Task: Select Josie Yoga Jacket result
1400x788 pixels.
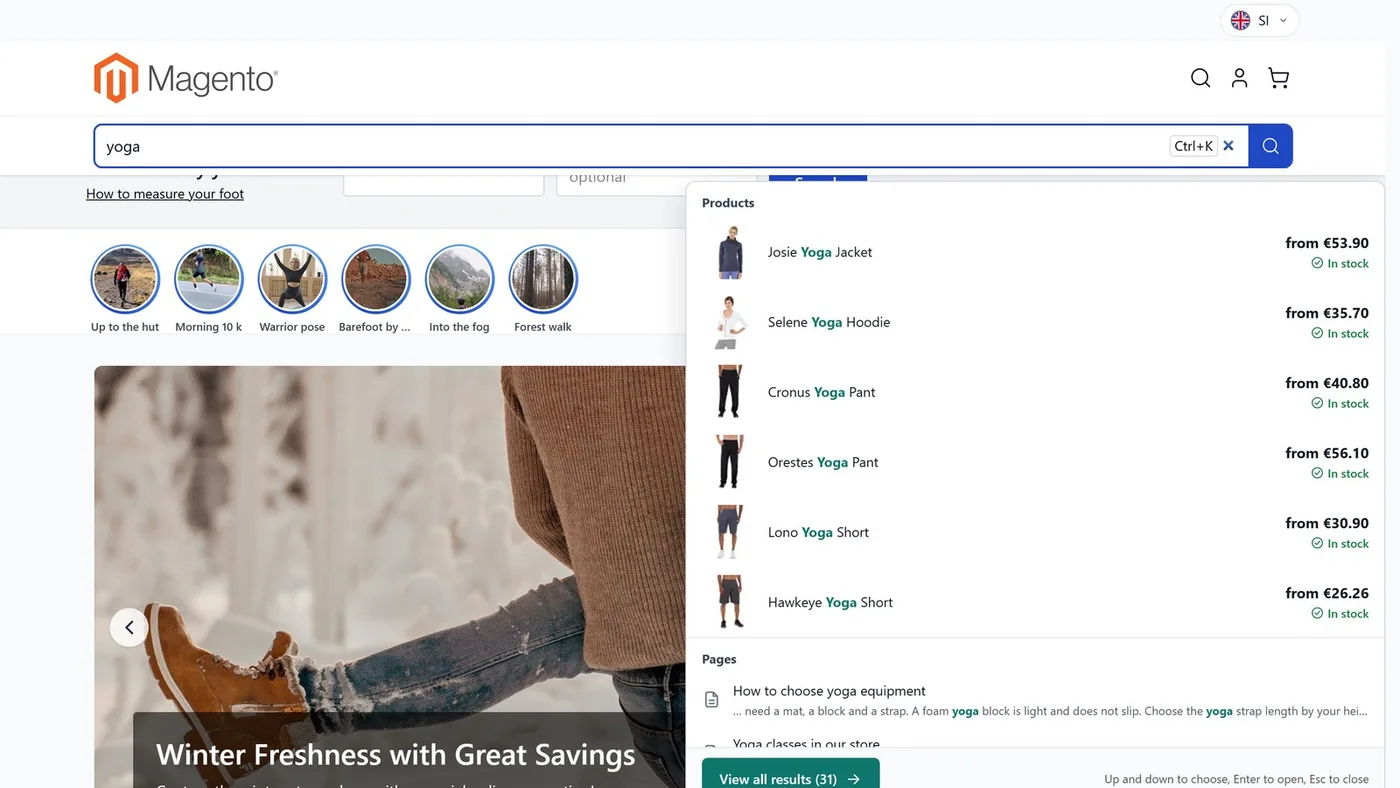Action: coord(1035,252)
